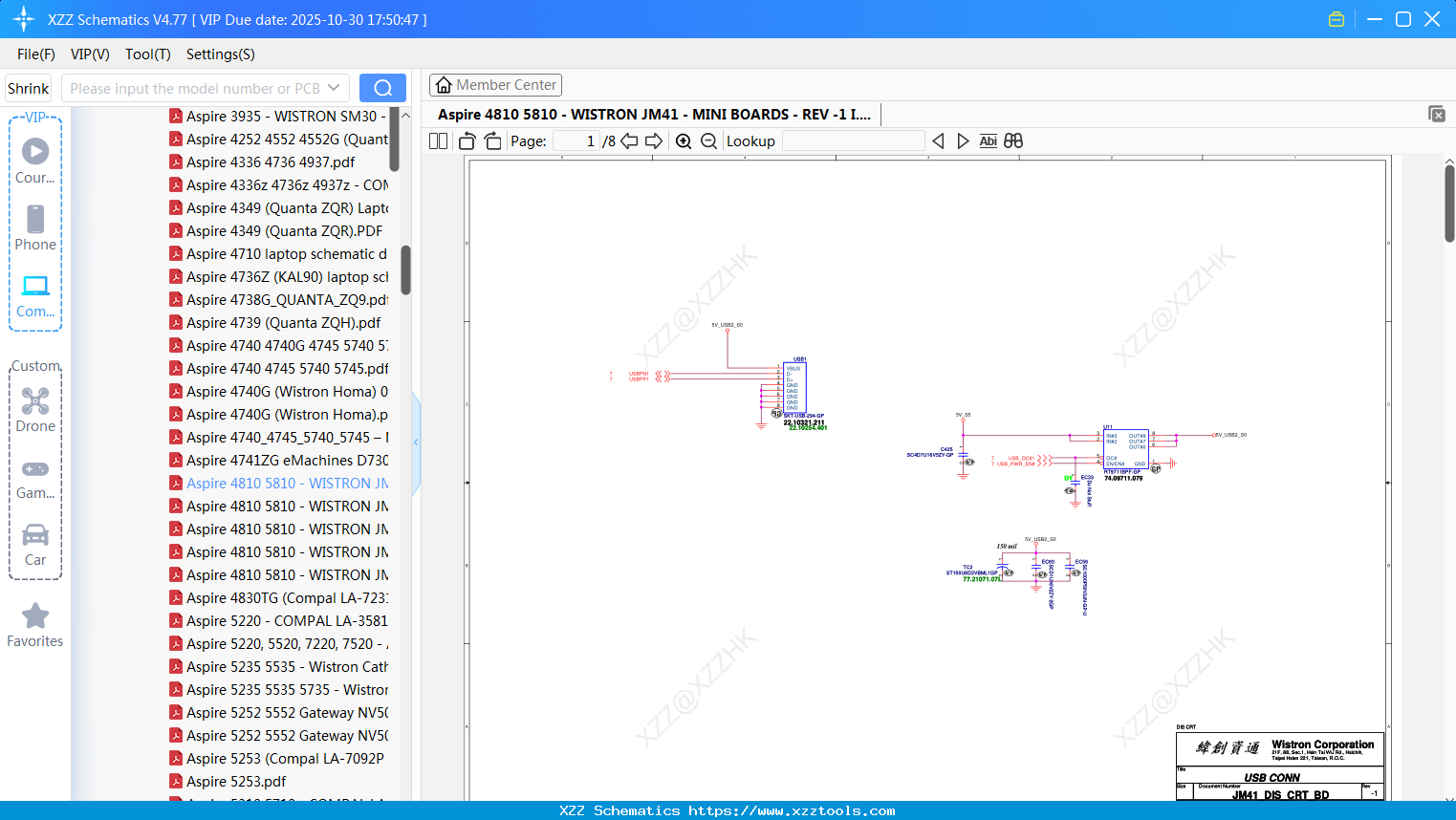Viewport: 1456px width, 820px height.
Task: Go to the next page arrow
Action: pos(654,141)
